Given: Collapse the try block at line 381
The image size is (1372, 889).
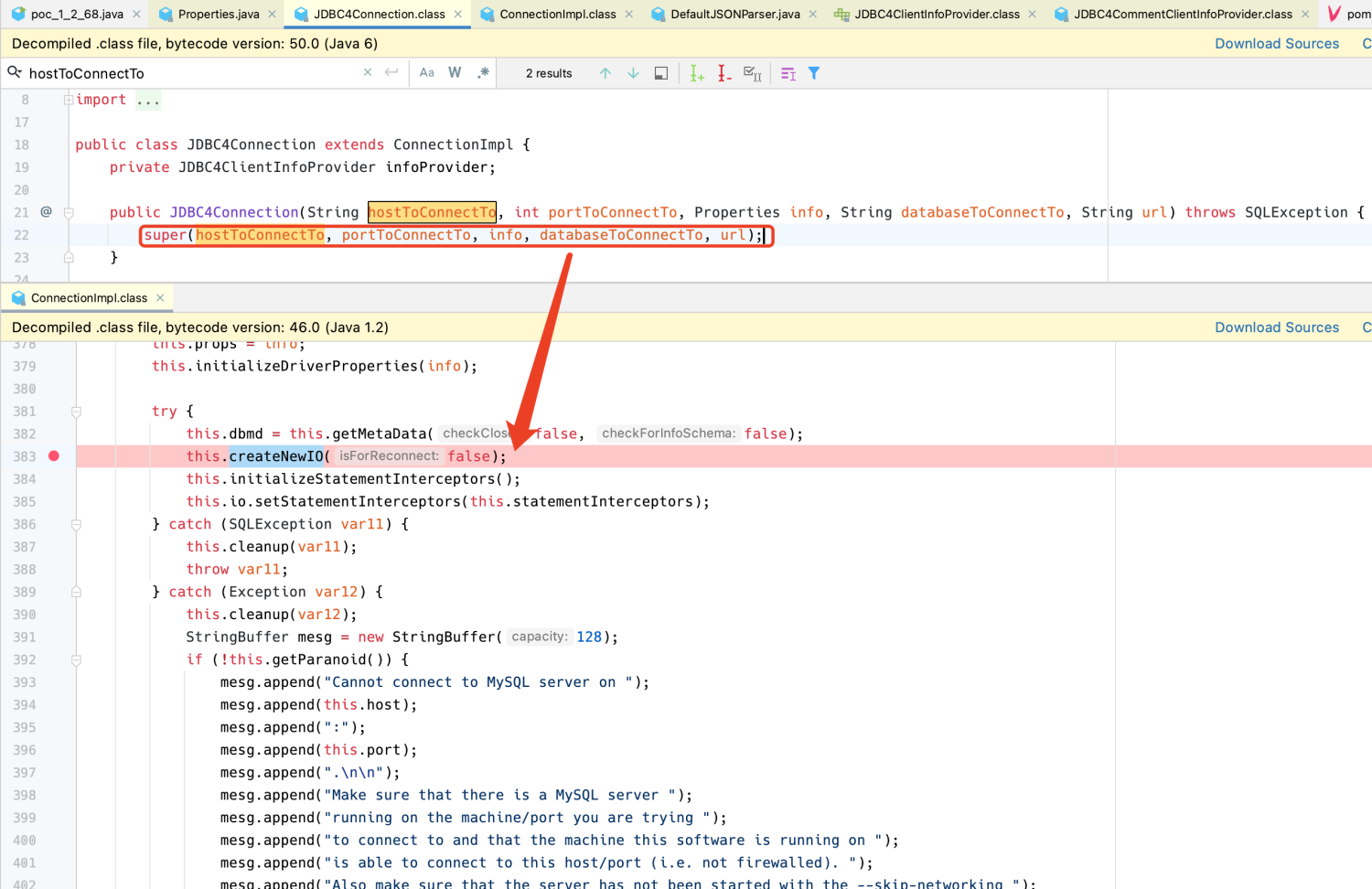Looking at the screenshot, I should (77, 412).
